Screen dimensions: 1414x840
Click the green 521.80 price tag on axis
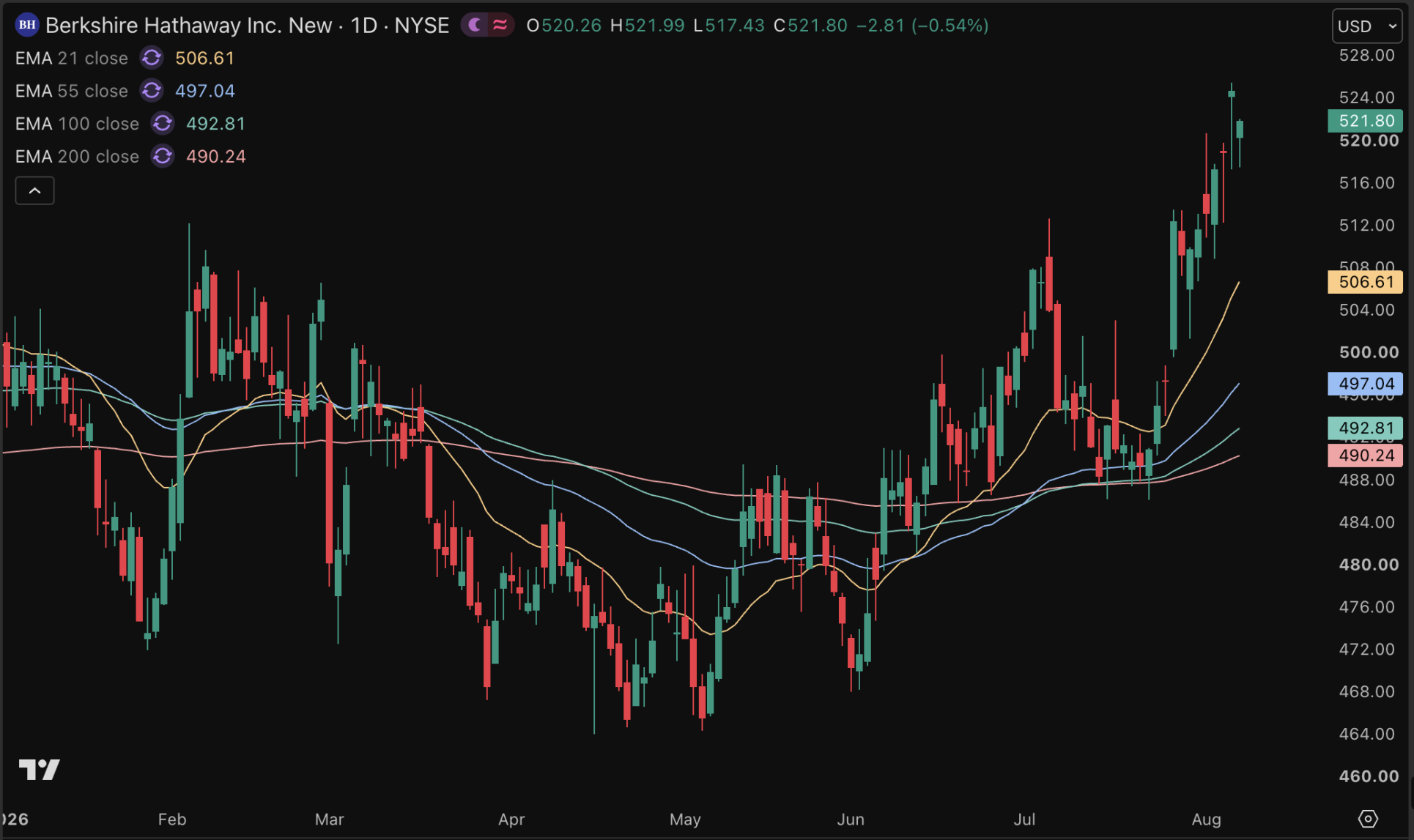tap(1366, 121)
